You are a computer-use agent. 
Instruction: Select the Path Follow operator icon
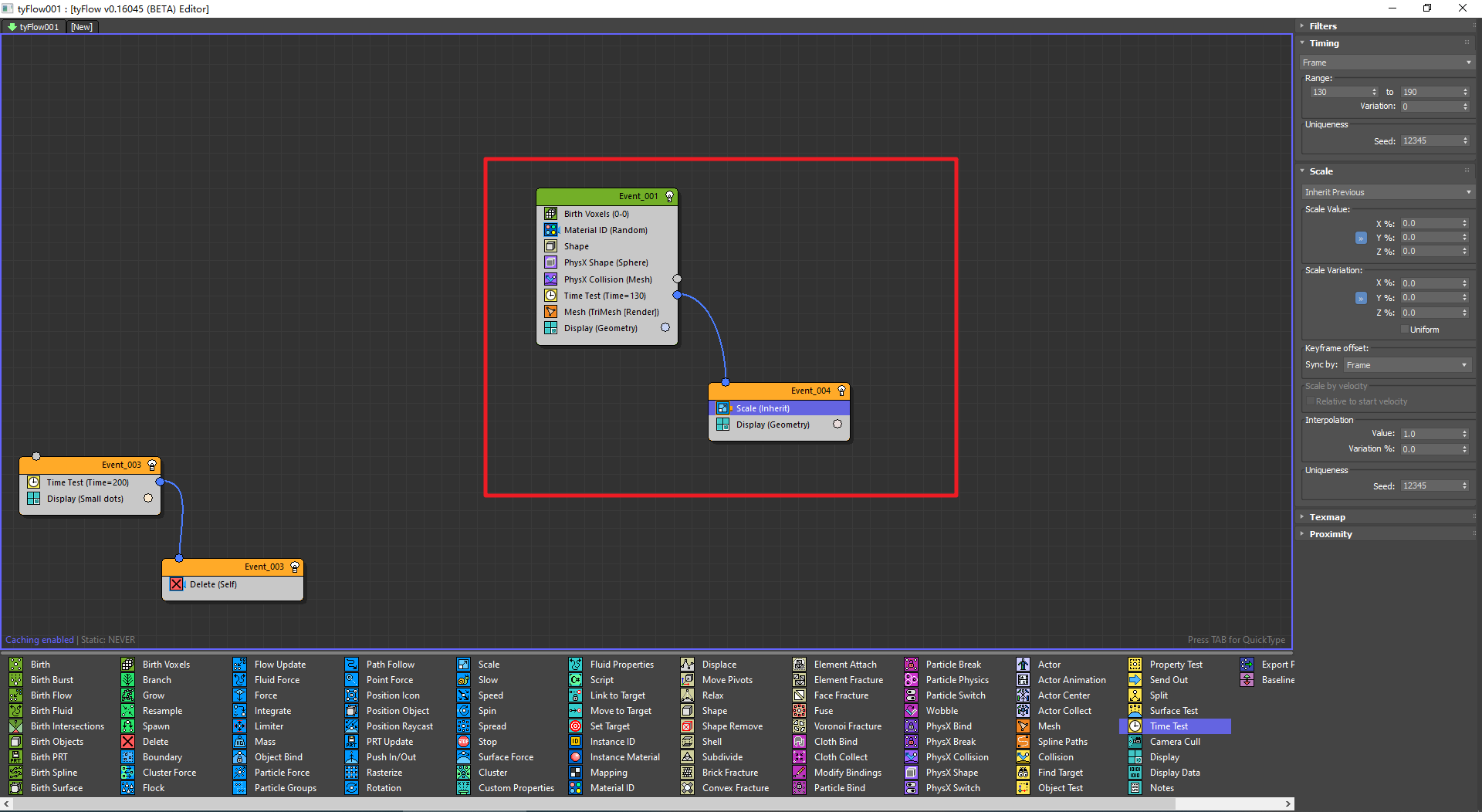click(x=352, y=665)
